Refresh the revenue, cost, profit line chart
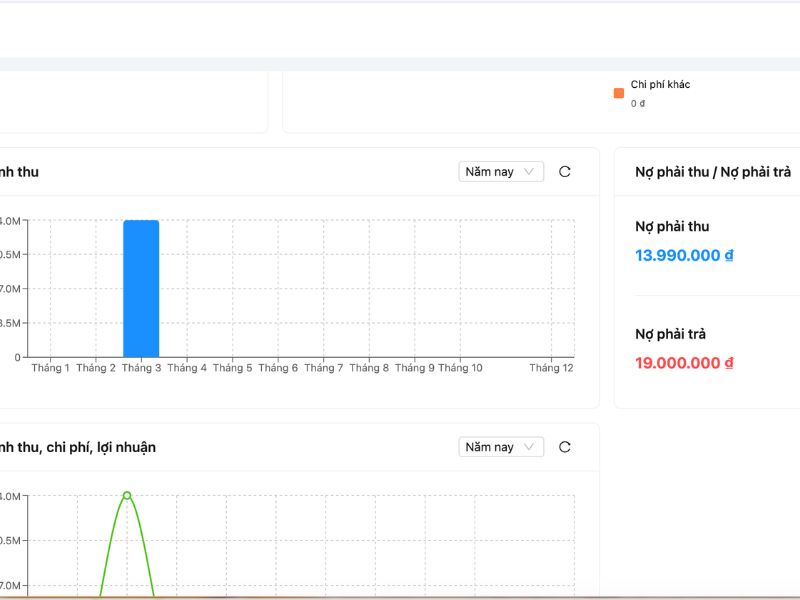Viewport: 800px width, 600px height. pos(565,447)
